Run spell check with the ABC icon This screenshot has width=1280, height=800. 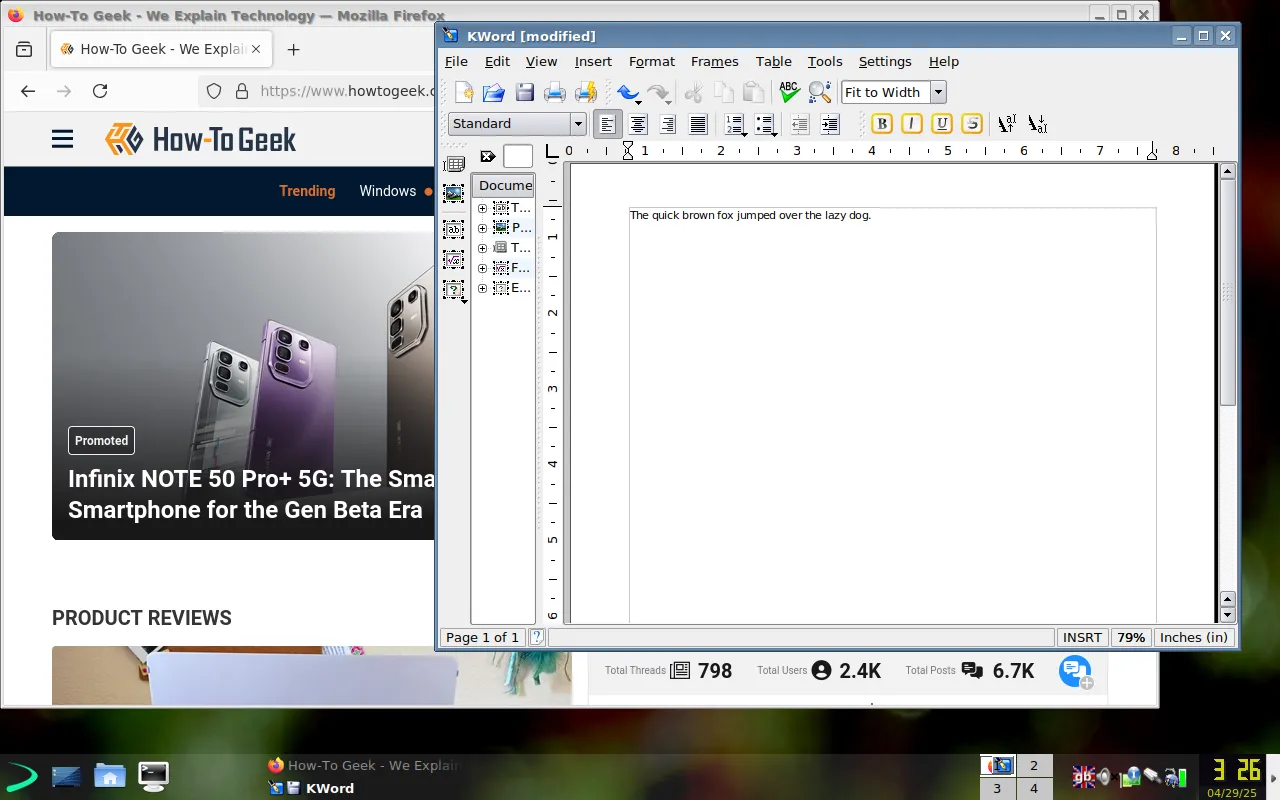coord(789,91)
